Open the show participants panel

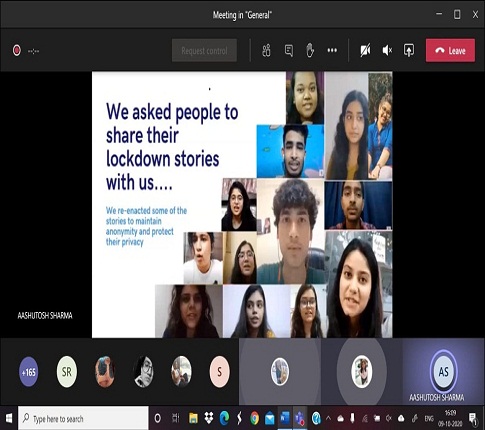click(x=266, y=51)
